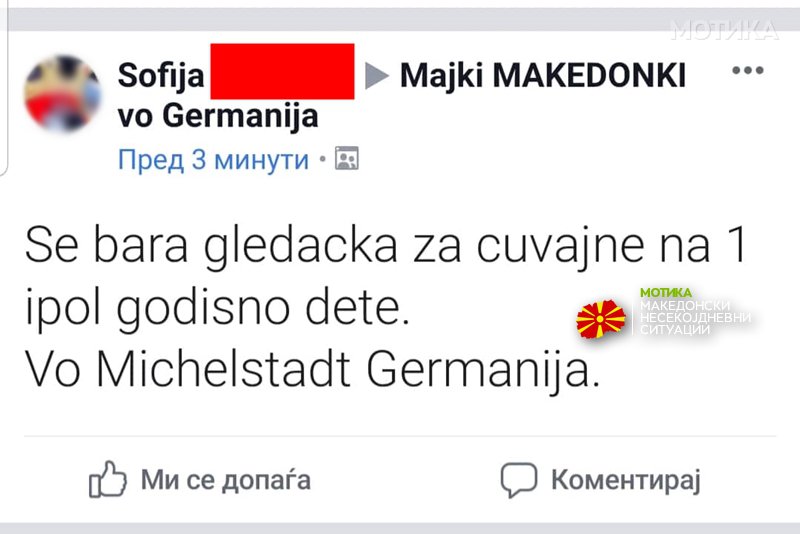Click the 'Vo Michelstadt Germanija' line
Viewport: 800px width, 534px height.
(312, 369)
